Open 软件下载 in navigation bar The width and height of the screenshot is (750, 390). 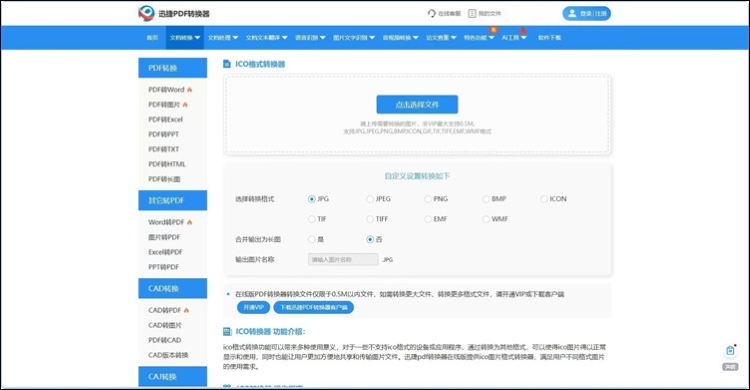pos(550,38)
